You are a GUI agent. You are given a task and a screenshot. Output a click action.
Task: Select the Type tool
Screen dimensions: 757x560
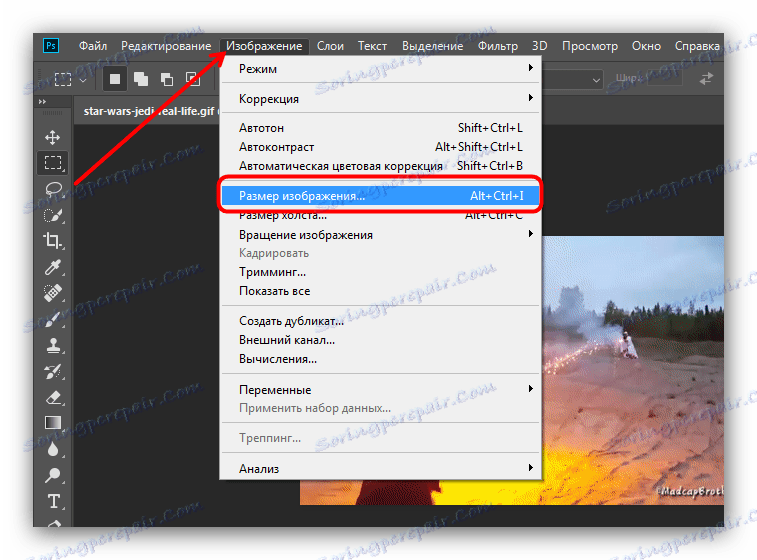[53, 501]
